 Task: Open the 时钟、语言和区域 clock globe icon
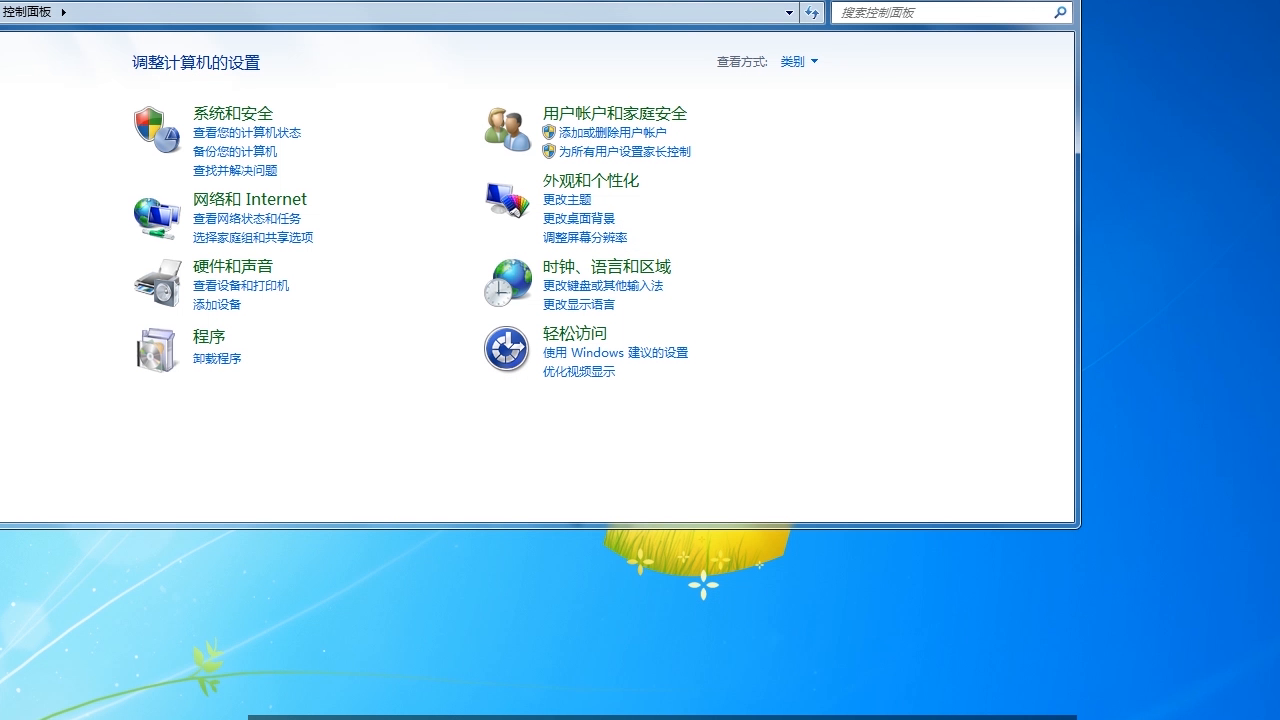(507, 282)
